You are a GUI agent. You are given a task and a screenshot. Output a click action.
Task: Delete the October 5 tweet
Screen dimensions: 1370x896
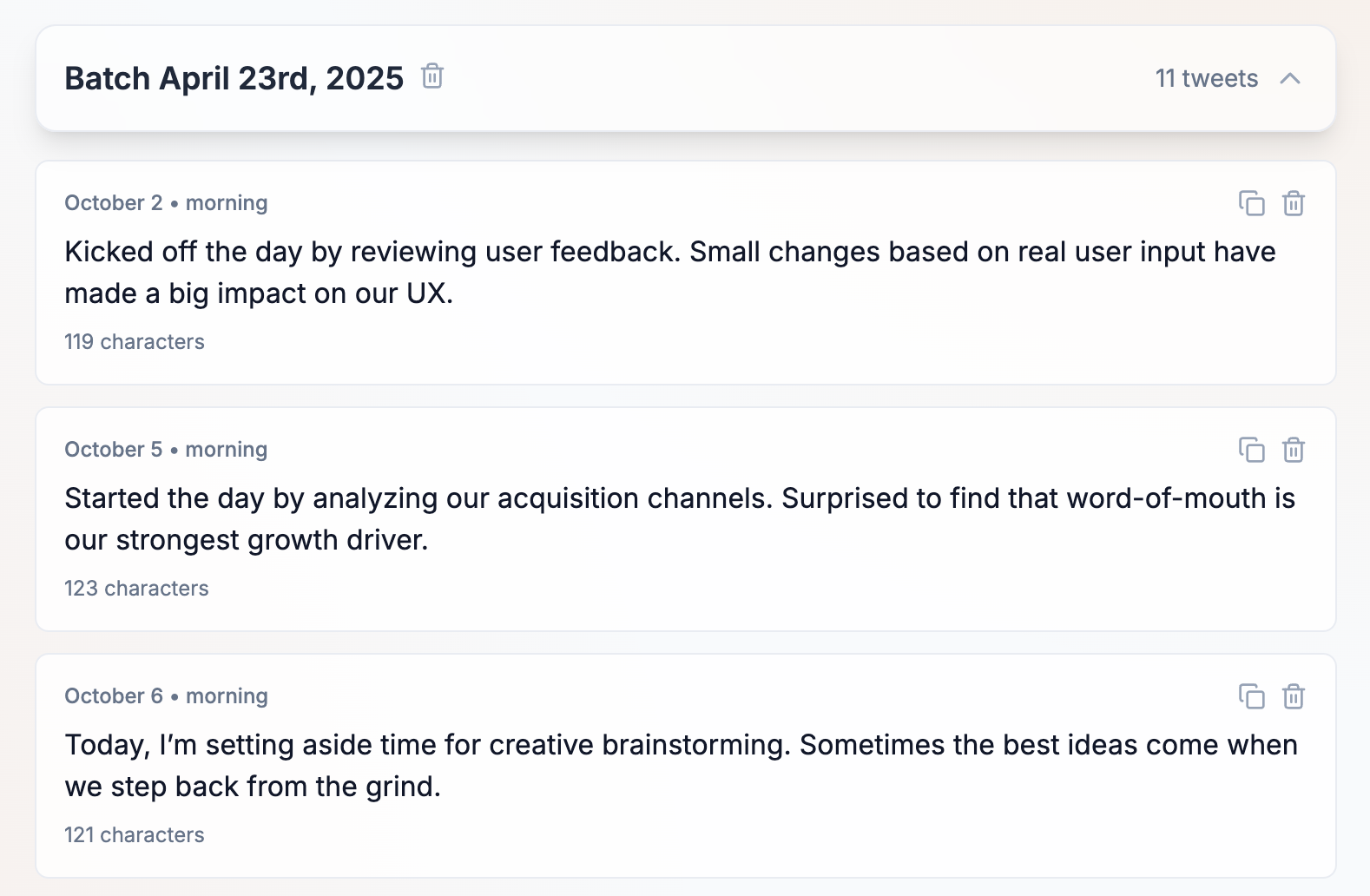pos(1294,450)
